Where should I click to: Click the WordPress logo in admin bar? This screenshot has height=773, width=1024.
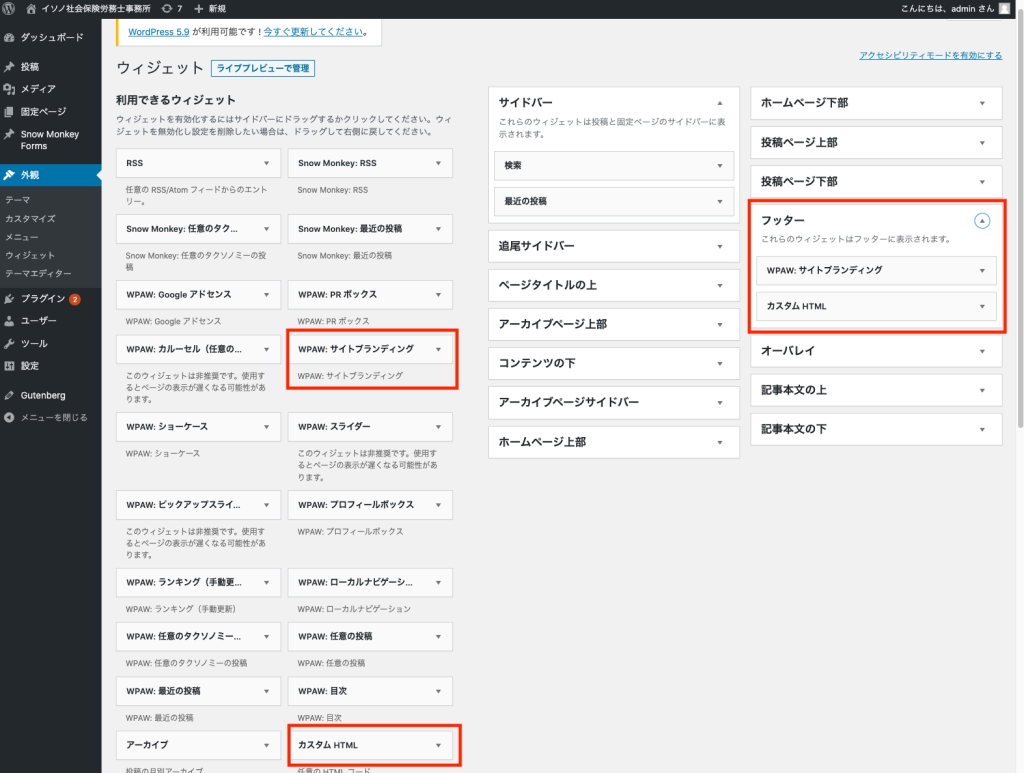pos(9,8)
